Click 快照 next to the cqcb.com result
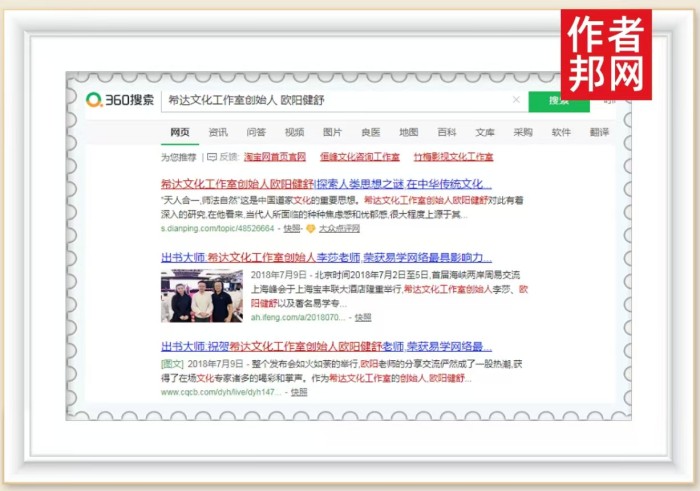The height and width of the screenshot is (491, 700). tap(299, 393)
